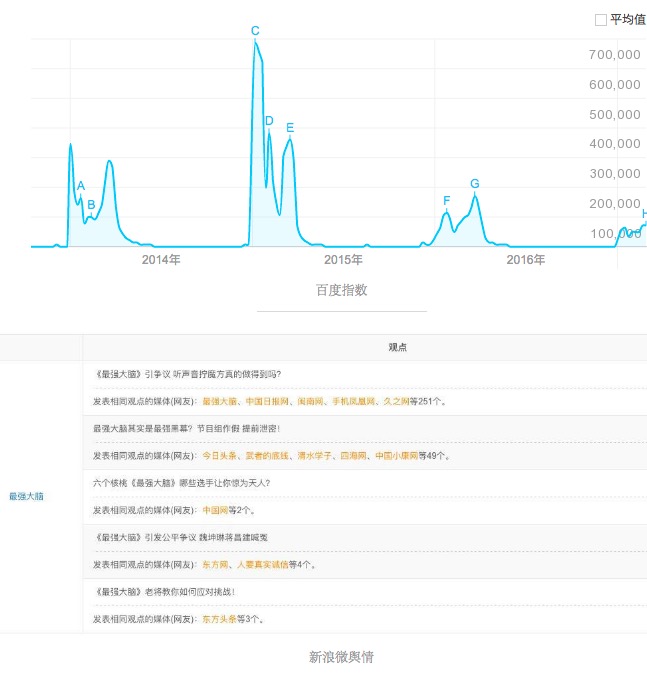Screen dimensions: 647x678
Task: Click the 中国小康网 media link
Action: (x=395, y=456)
